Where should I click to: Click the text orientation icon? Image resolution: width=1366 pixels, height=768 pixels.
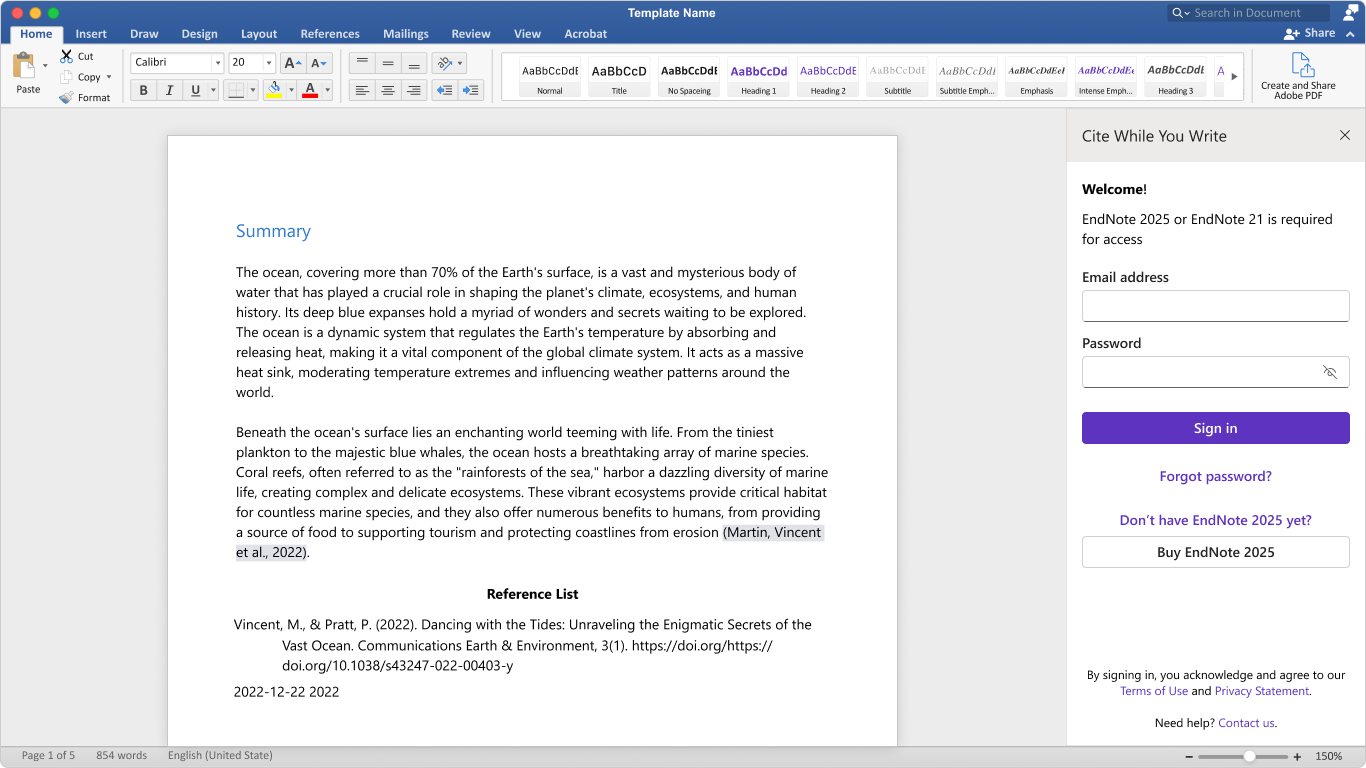[443, 63]
